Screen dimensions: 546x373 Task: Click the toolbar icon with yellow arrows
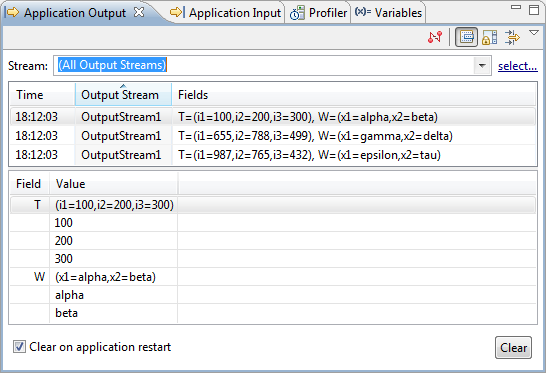(512, 37)
